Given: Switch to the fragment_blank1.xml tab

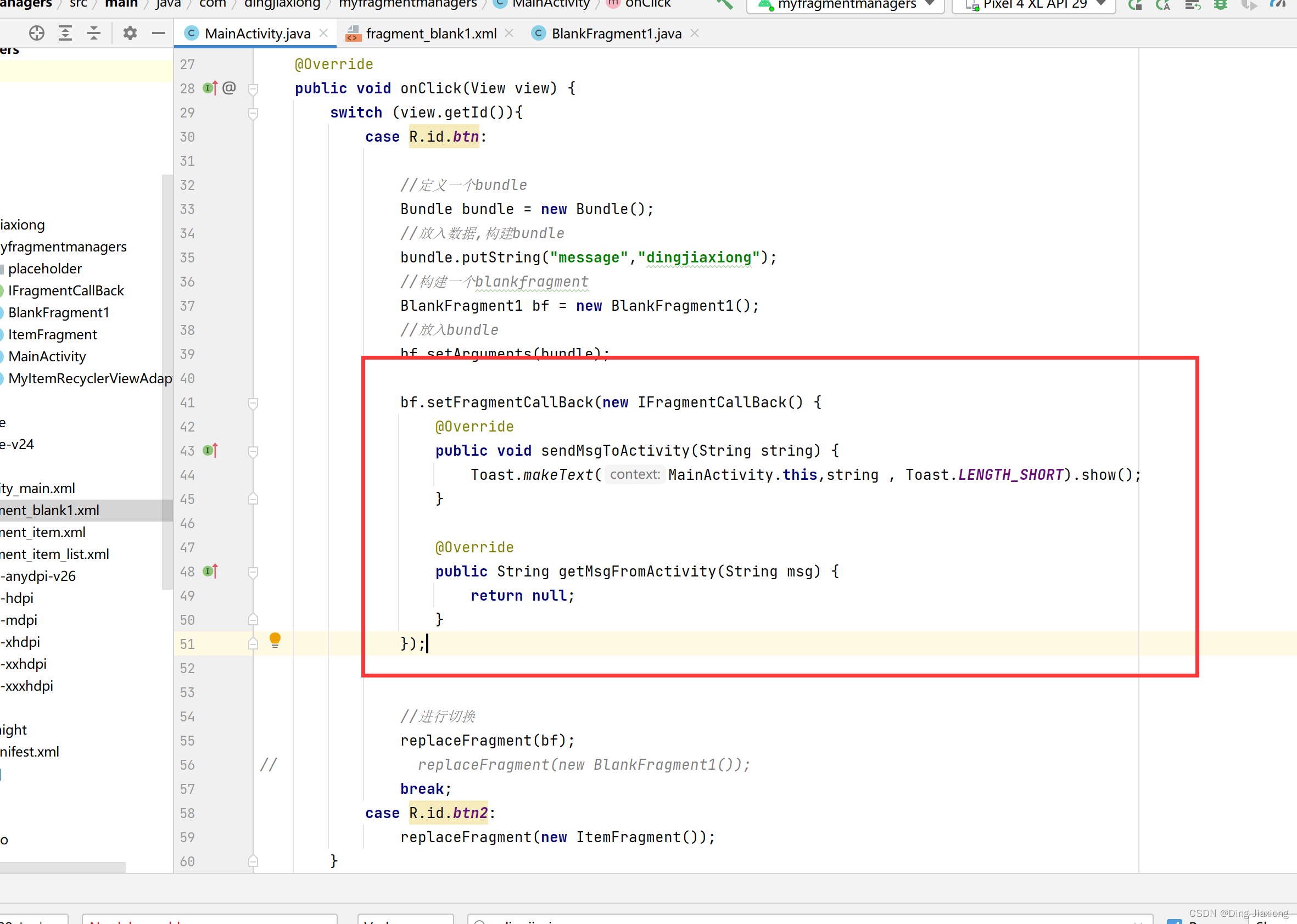Looking at the screenshot, I should (x=431, y=33).
